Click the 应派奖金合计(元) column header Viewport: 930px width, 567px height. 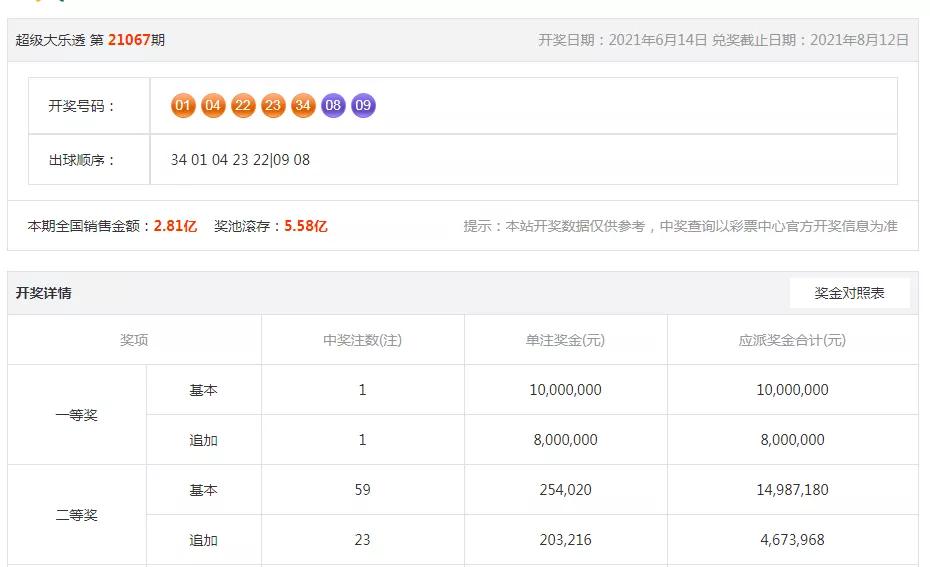click(792, 340)
